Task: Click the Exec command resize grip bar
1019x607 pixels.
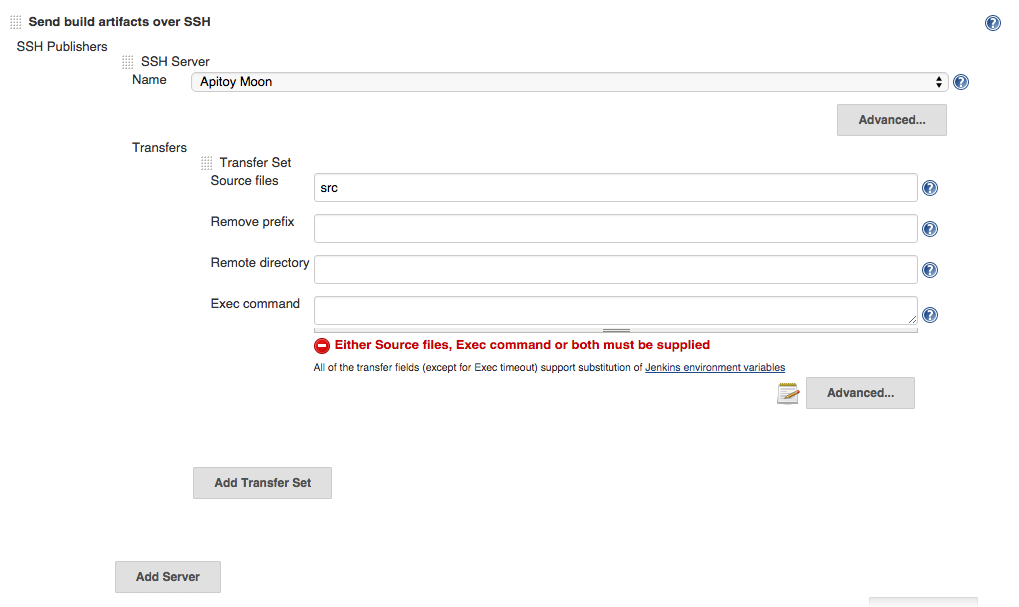Action: tap(615, 330)
